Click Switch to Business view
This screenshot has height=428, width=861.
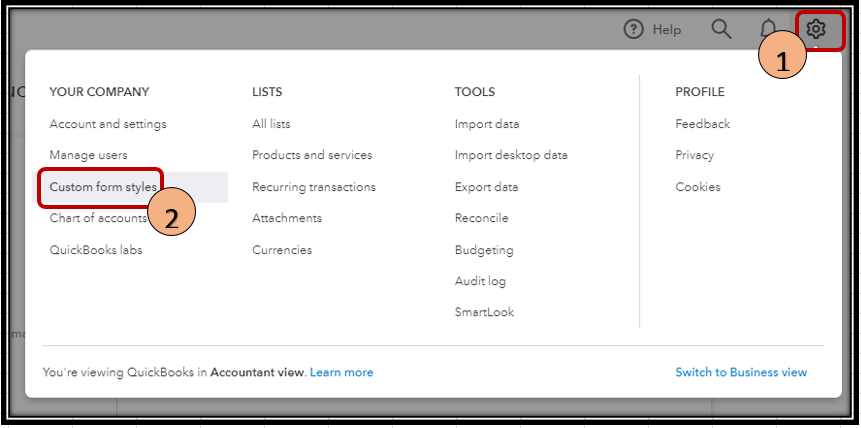(741, 372)
